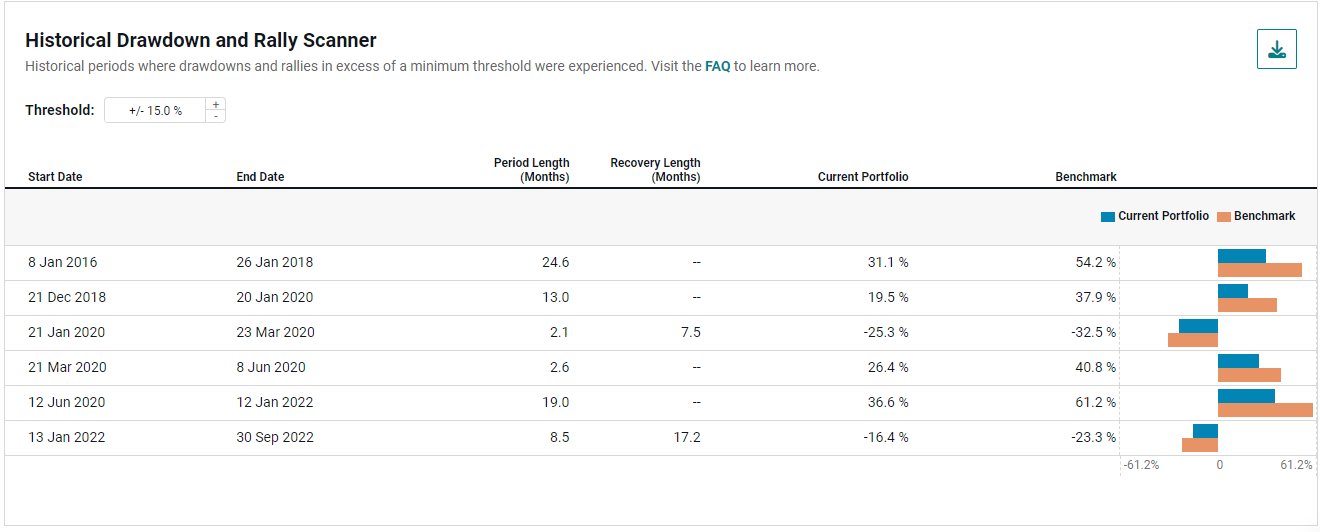Increase threshold with plus stepper
Viewport: 1320px width, 532px height.
point(215,104)
